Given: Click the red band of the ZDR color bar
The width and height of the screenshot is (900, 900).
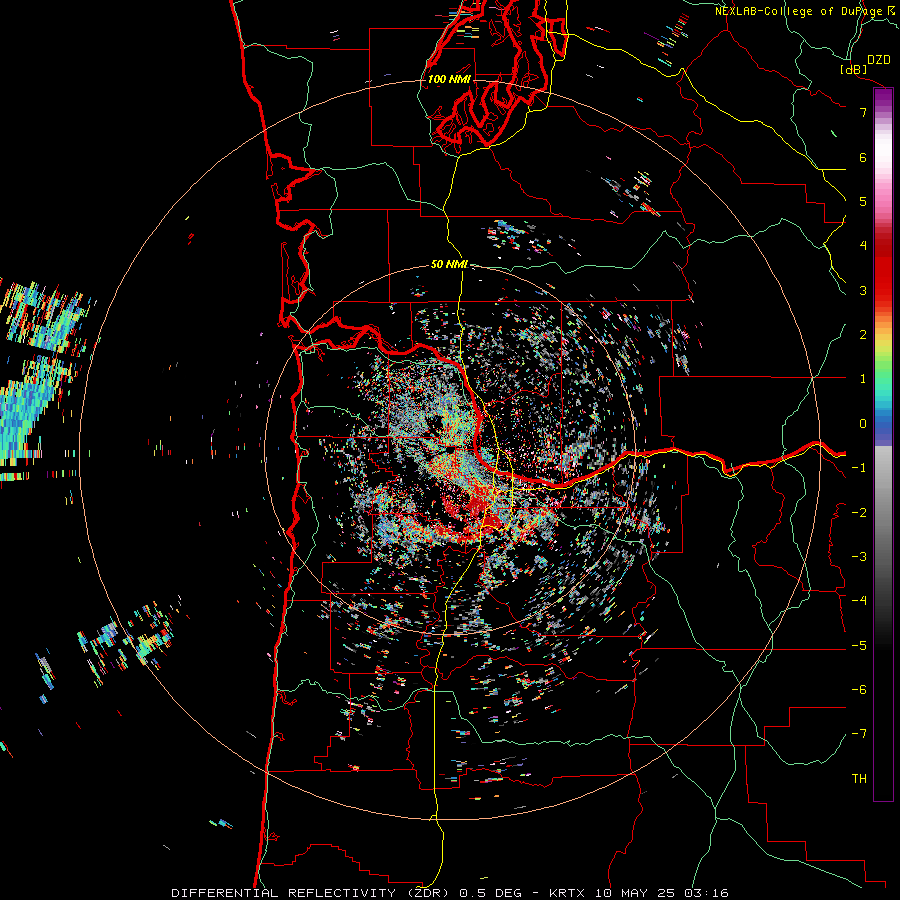Looking at the screenshot, I should click(883, 270).
